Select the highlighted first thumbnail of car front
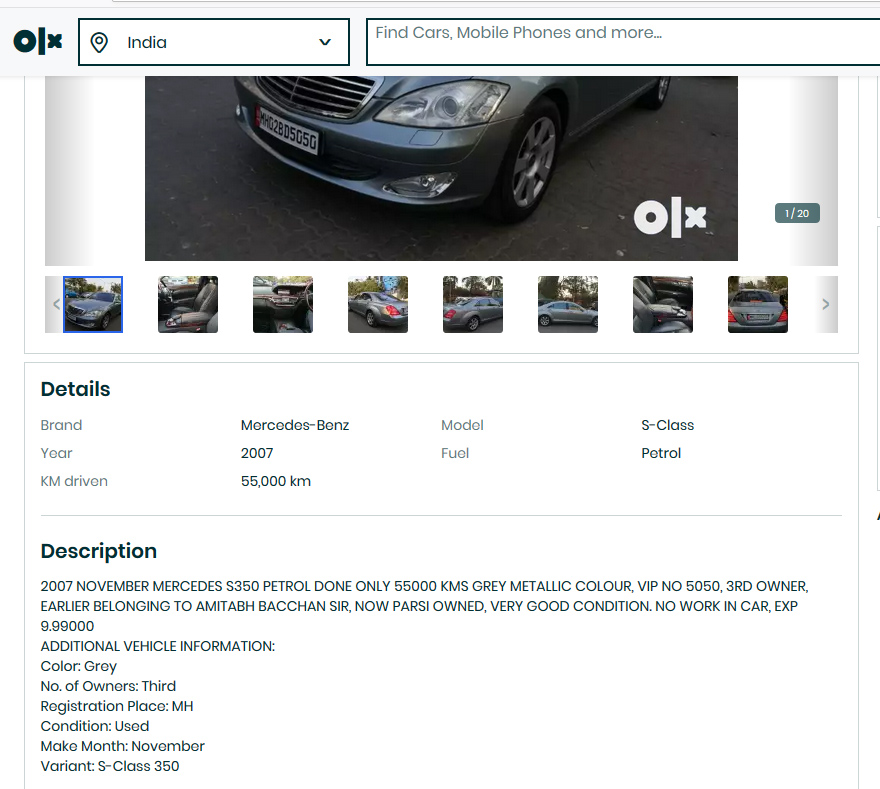 93,304
